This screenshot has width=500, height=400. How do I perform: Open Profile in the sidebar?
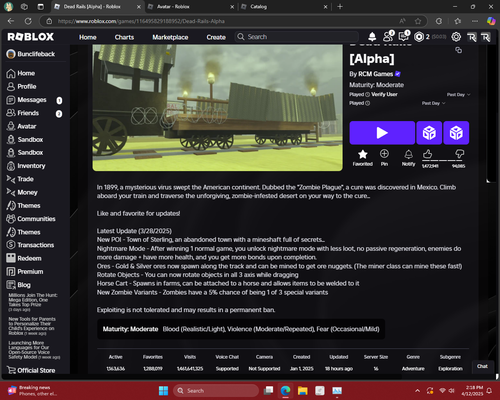coord(21,87)
